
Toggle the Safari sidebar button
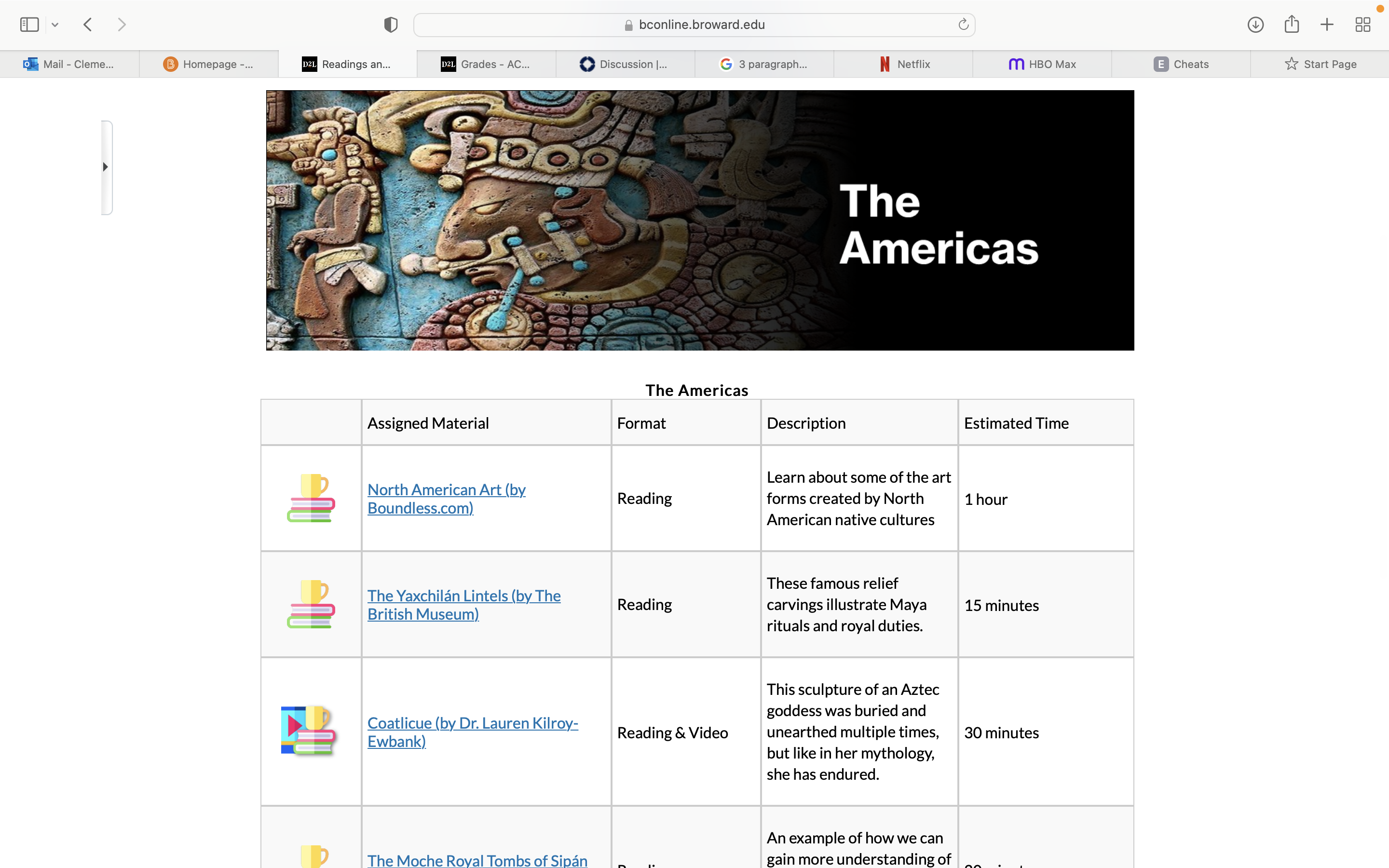point(29,25)
